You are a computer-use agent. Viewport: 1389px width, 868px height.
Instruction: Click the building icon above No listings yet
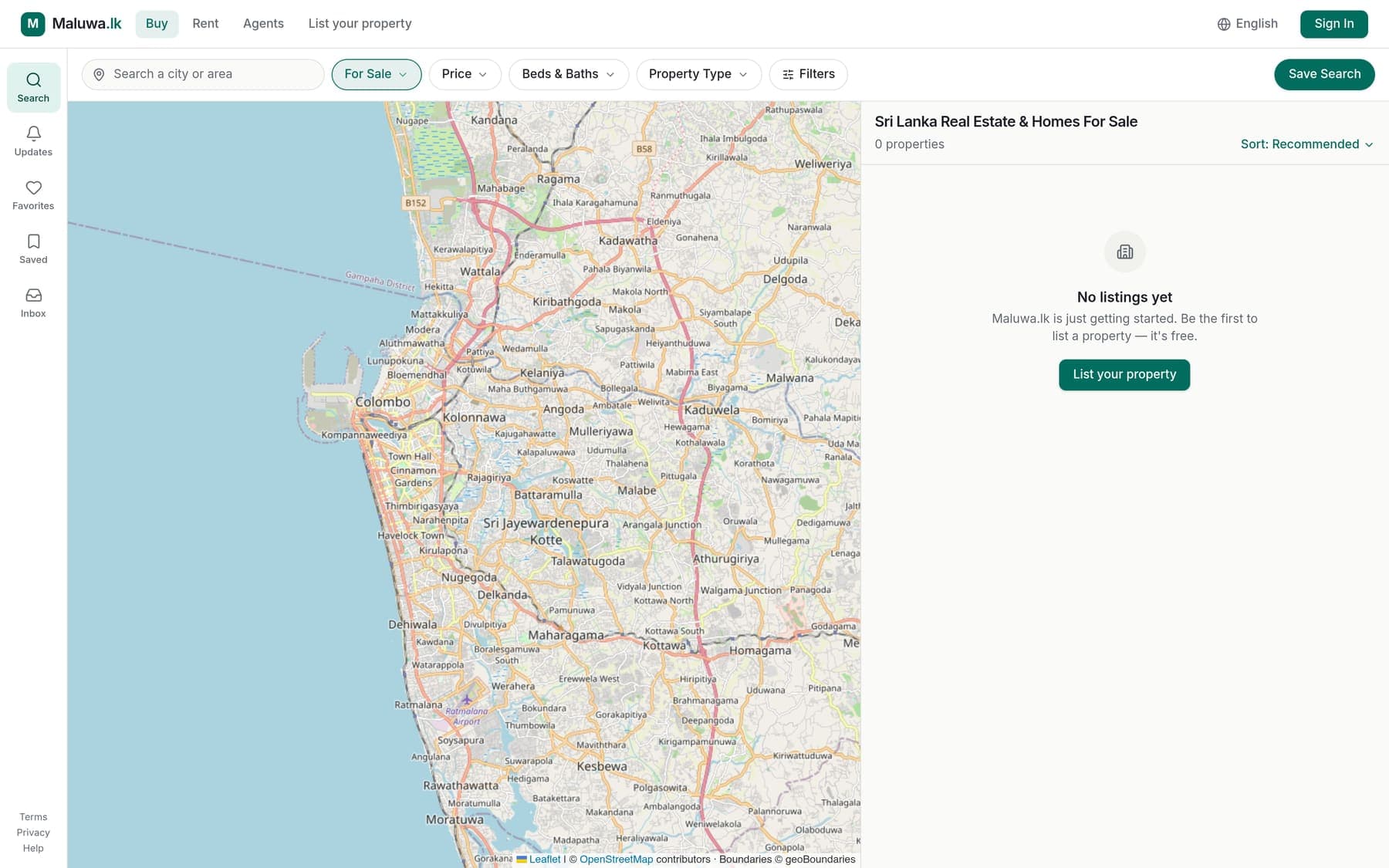point(1124,252)
